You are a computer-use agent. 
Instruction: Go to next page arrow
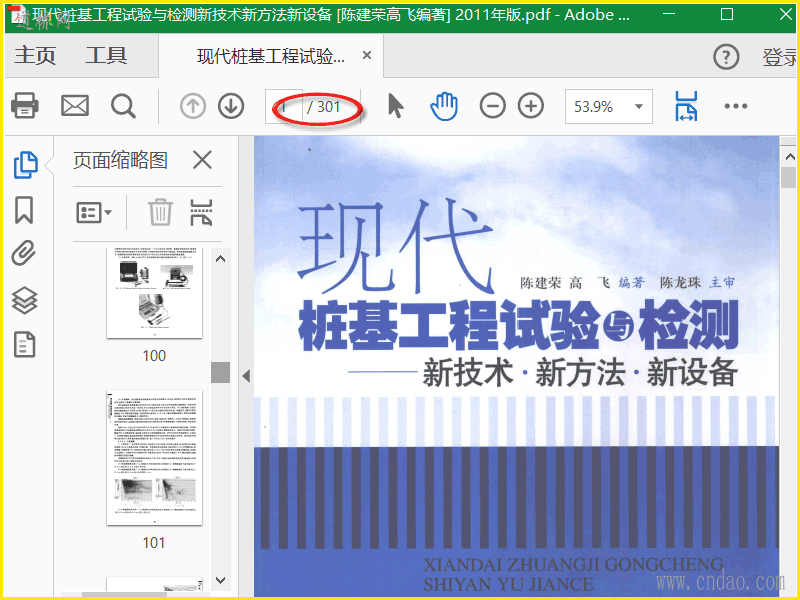tap(231, 106)
